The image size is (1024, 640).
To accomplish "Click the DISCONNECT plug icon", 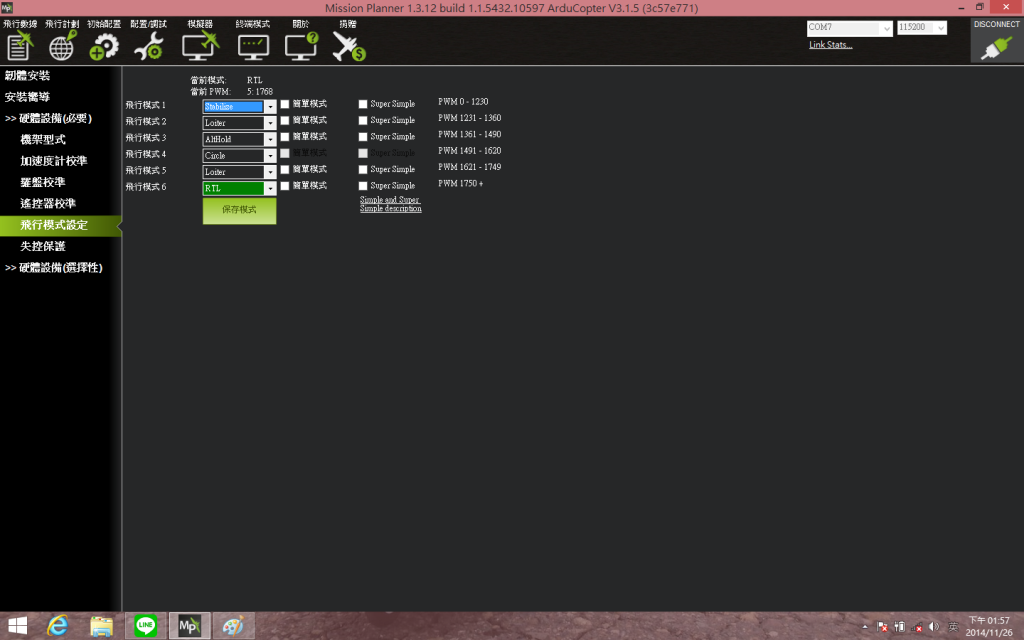I will pyautogui.click(x=997, y=48).
